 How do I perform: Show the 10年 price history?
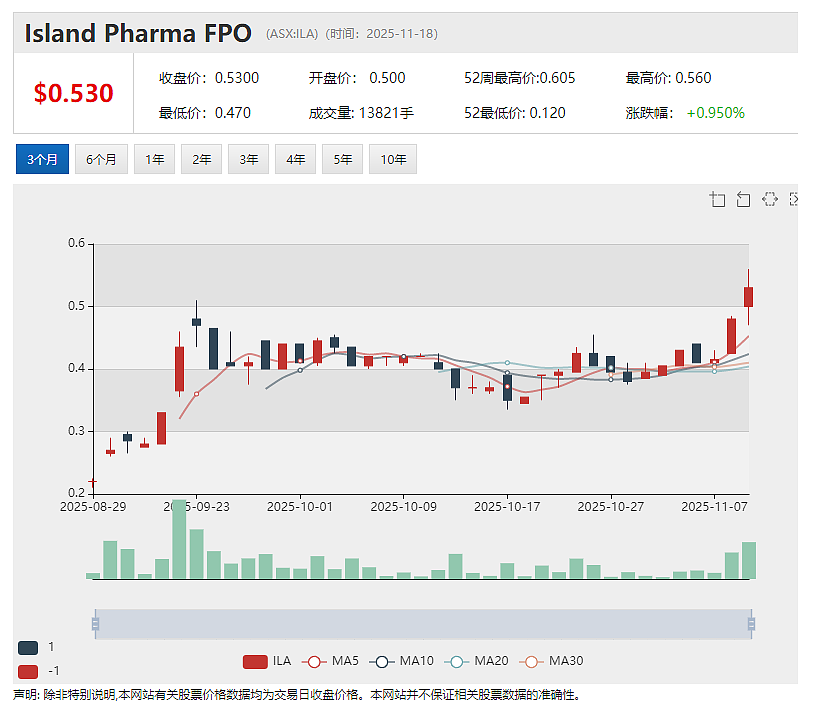393,159
